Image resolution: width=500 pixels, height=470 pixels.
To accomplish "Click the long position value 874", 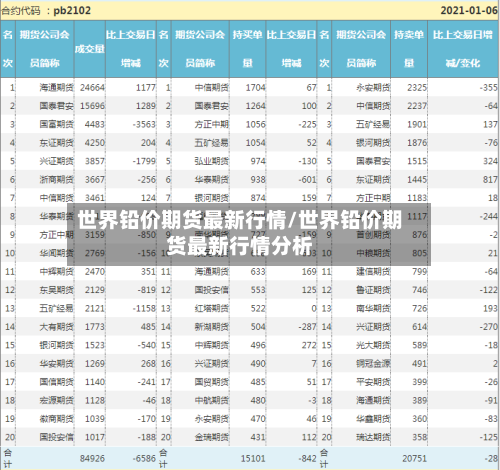I will [x=258, y=198].
